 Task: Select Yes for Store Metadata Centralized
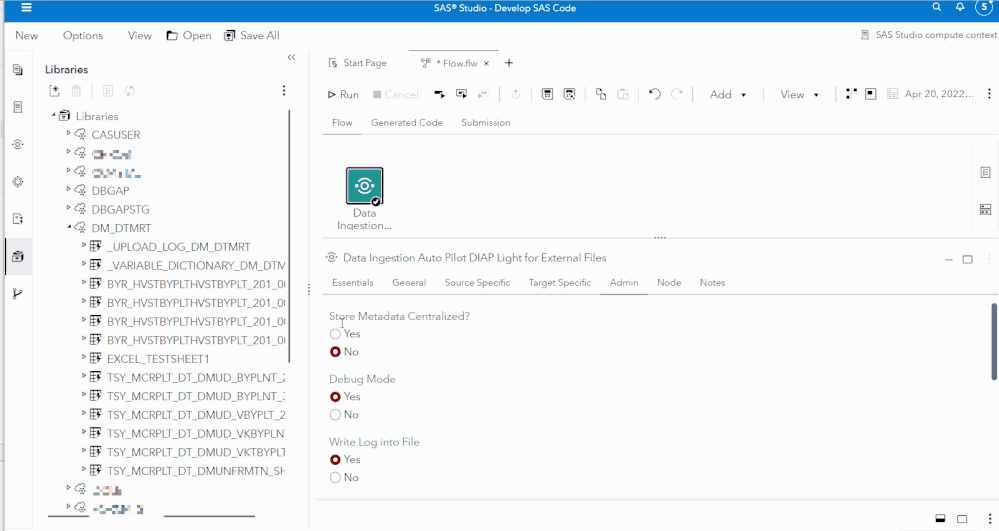coord(335,333)
